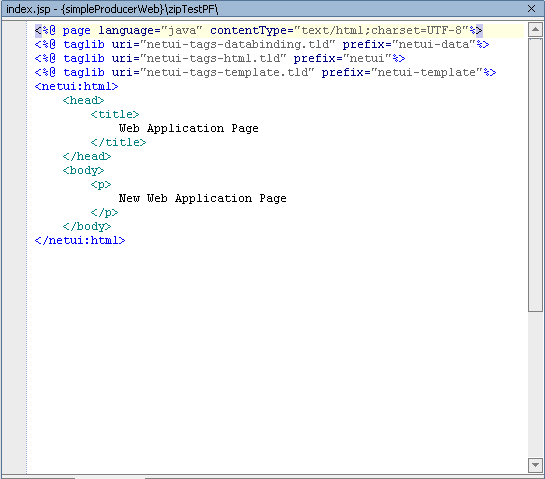Click the opening <head> tag
The height and width of the screenshot is (479, 545).
coord(83,100)
